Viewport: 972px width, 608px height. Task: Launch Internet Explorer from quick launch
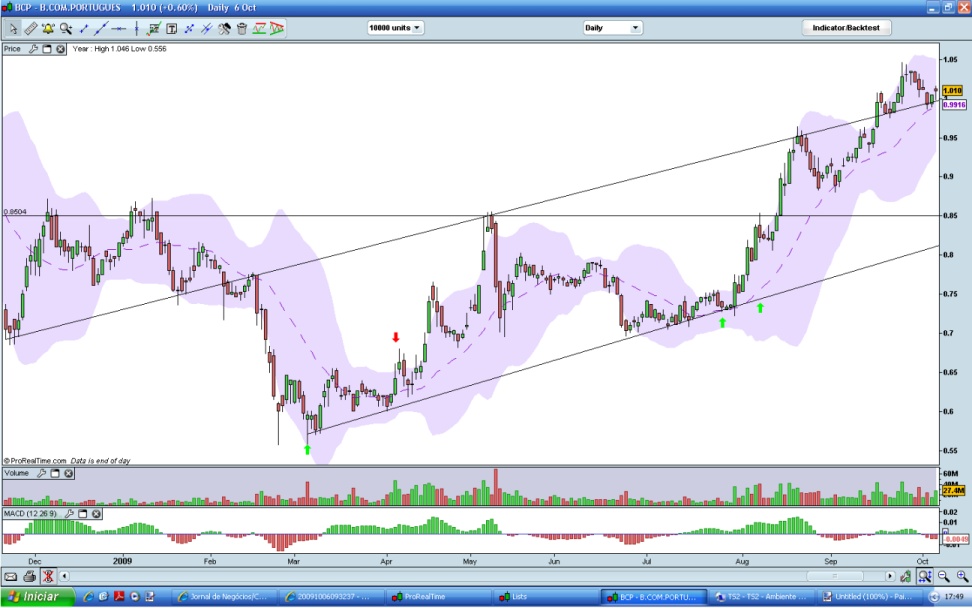pyautogui.click(x=89, y=597)
